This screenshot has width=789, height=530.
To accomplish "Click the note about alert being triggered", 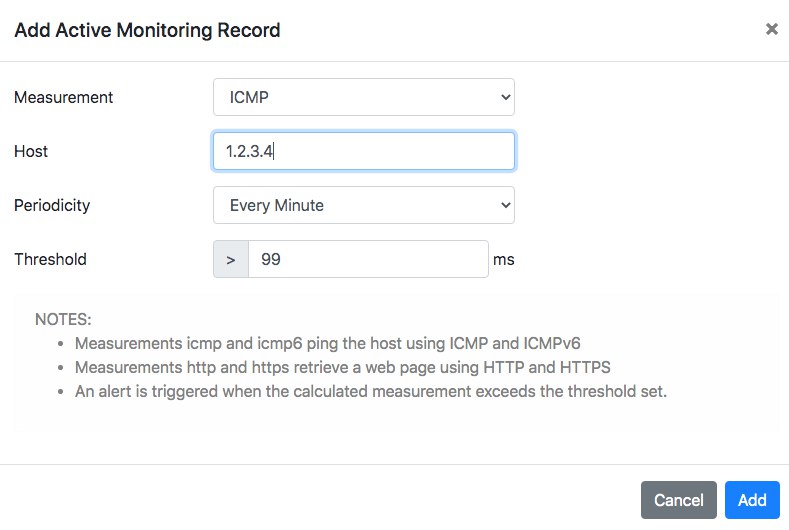I will click(370, 391).
